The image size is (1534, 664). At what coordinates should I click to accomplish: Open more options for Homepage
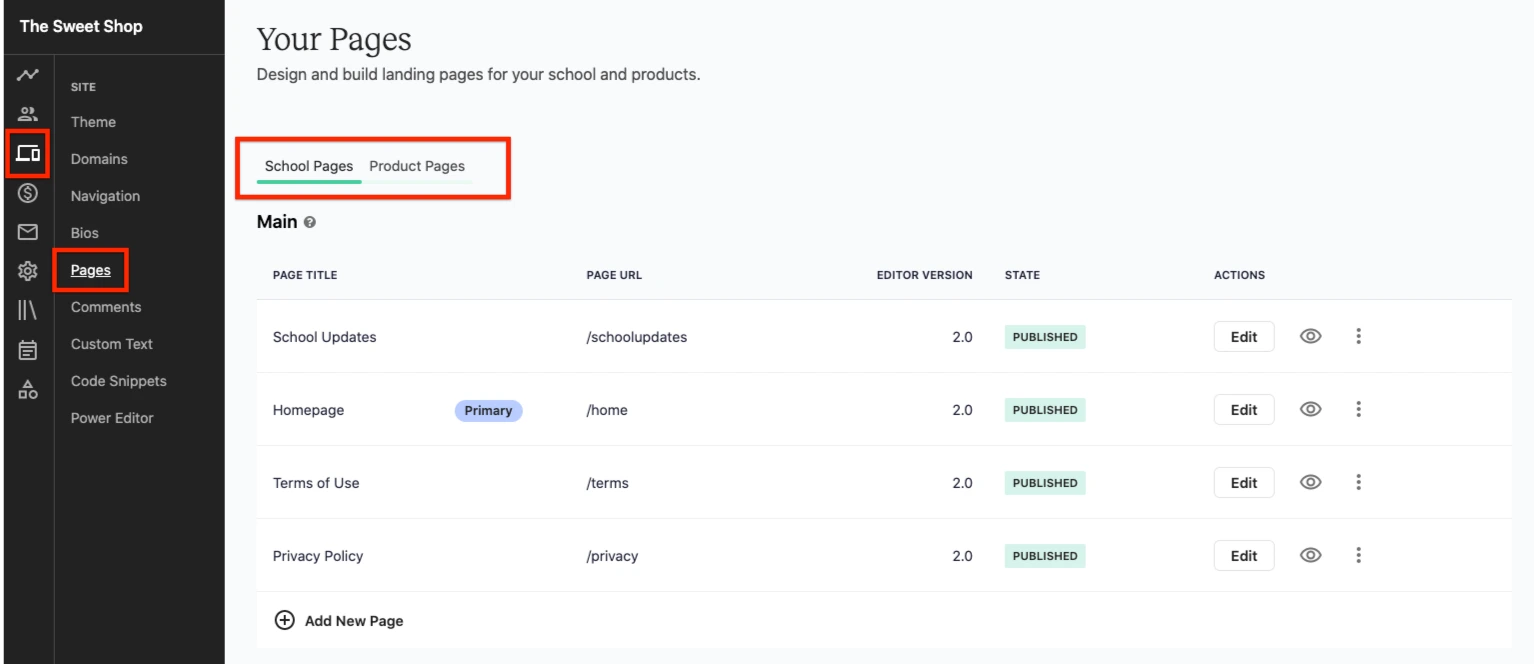tap(1358, 409)
